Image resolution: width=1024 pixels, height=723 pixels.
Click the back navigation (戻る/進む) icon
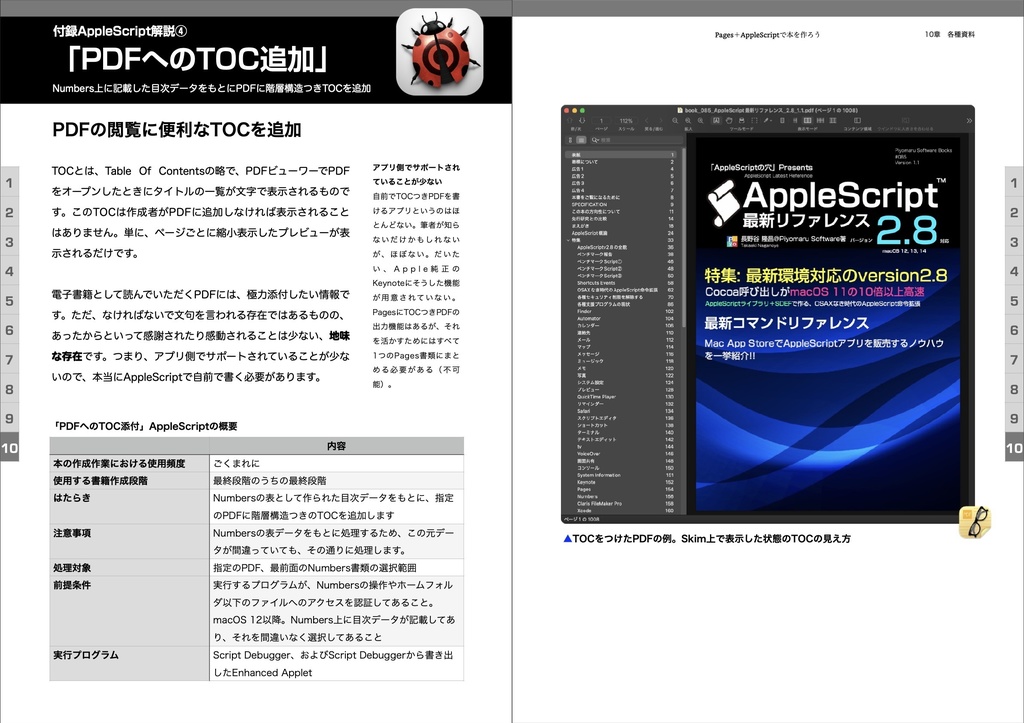(x=647, y=120)
